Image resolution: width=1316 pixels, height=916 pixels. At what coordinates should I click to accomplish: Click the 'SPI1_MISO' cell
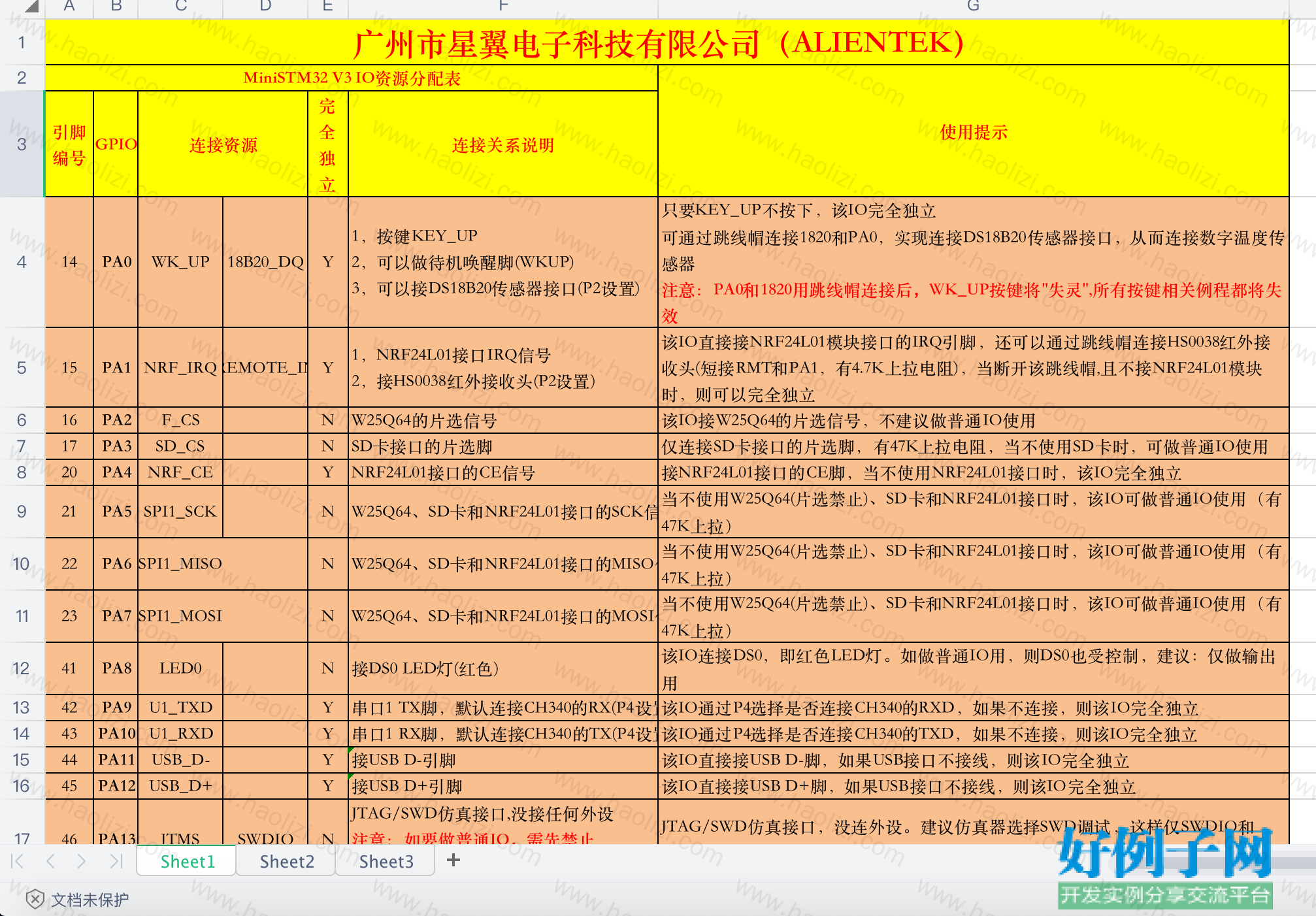click(x=181, y=564)
